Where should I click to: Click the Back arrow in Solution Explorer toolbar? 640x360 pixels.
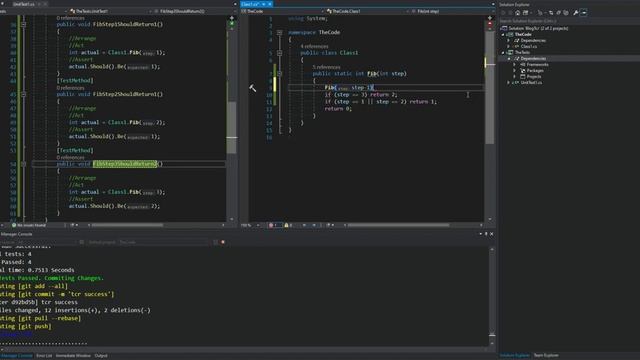point(503,13)
